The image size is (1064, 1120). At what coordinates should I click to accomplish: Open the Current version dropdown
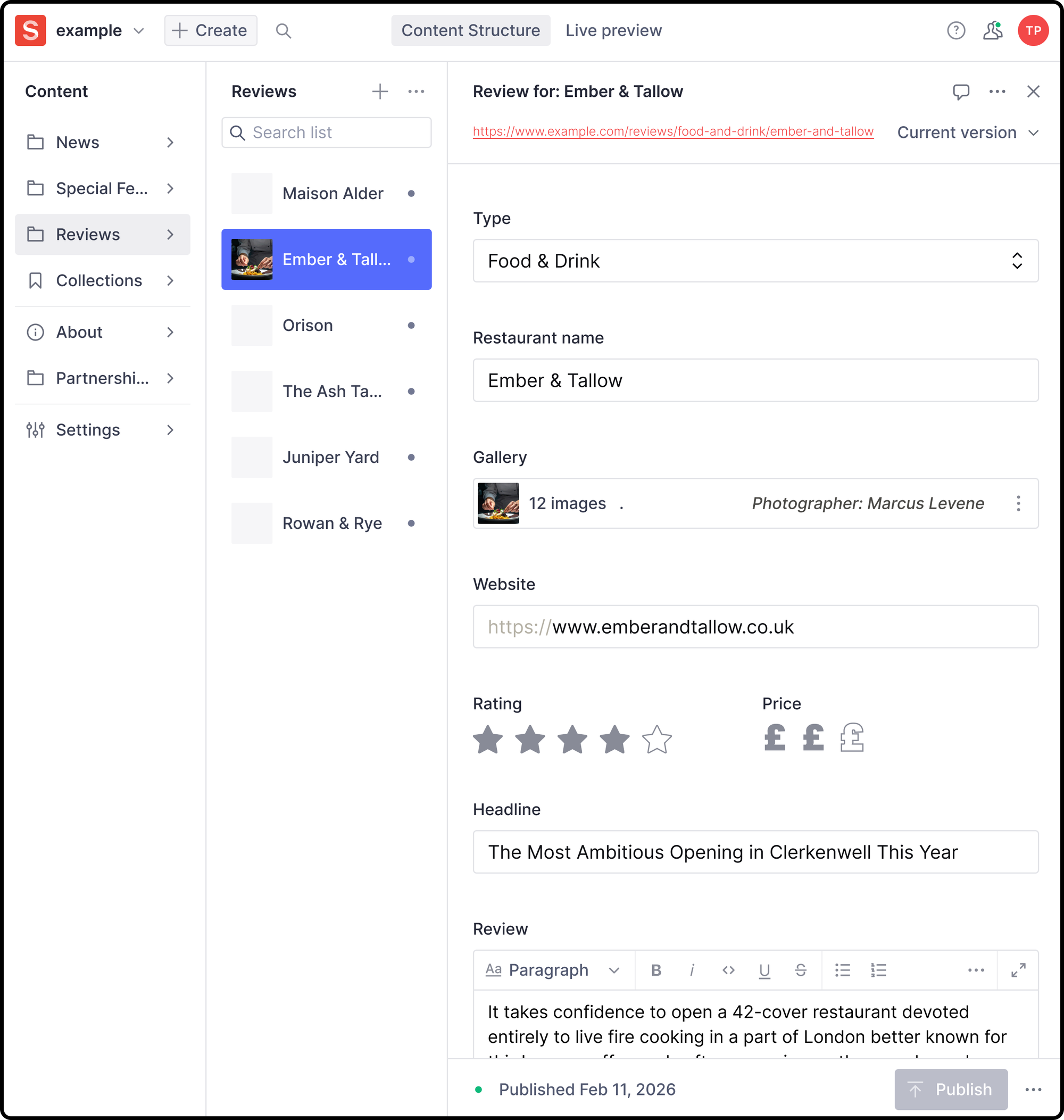pos(968,132)
